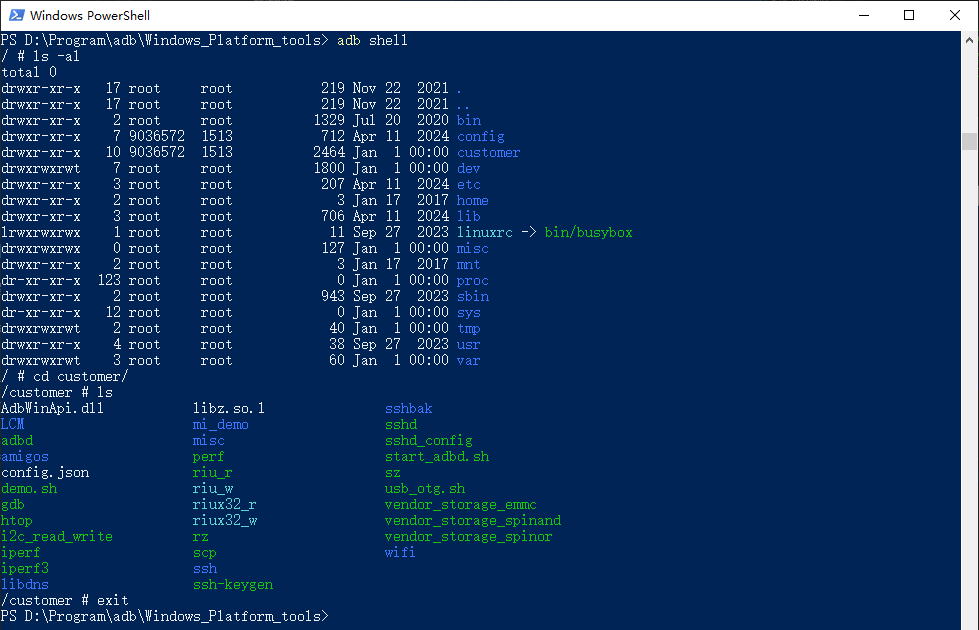Click the scrollbar up arrow
Image resolution: width=979 pixels, height=630 pixels.
coord(970,40)
